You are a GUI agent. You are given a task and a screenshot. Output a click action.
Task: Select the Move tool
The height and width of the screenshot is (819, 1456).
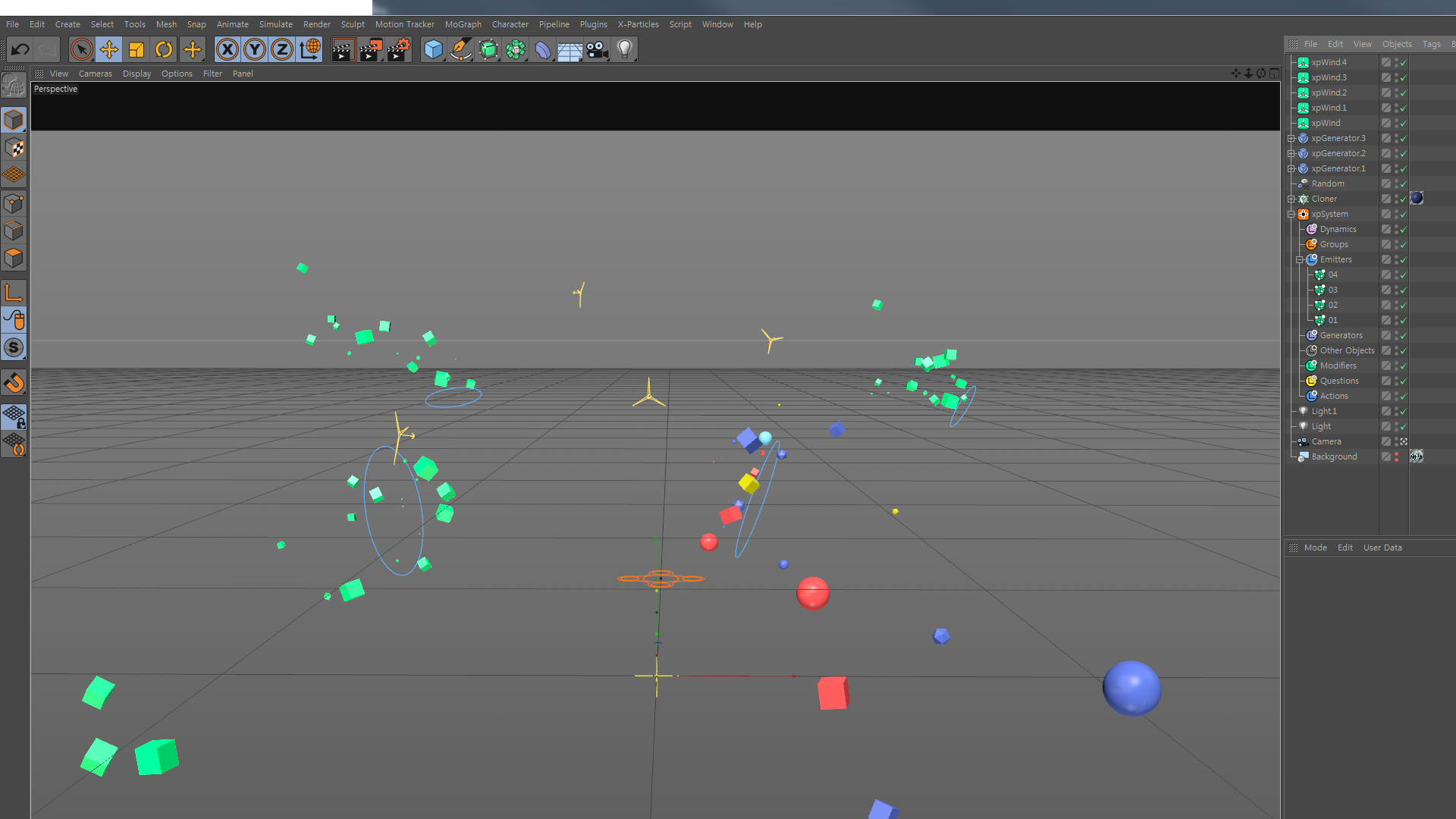point(109,50)
